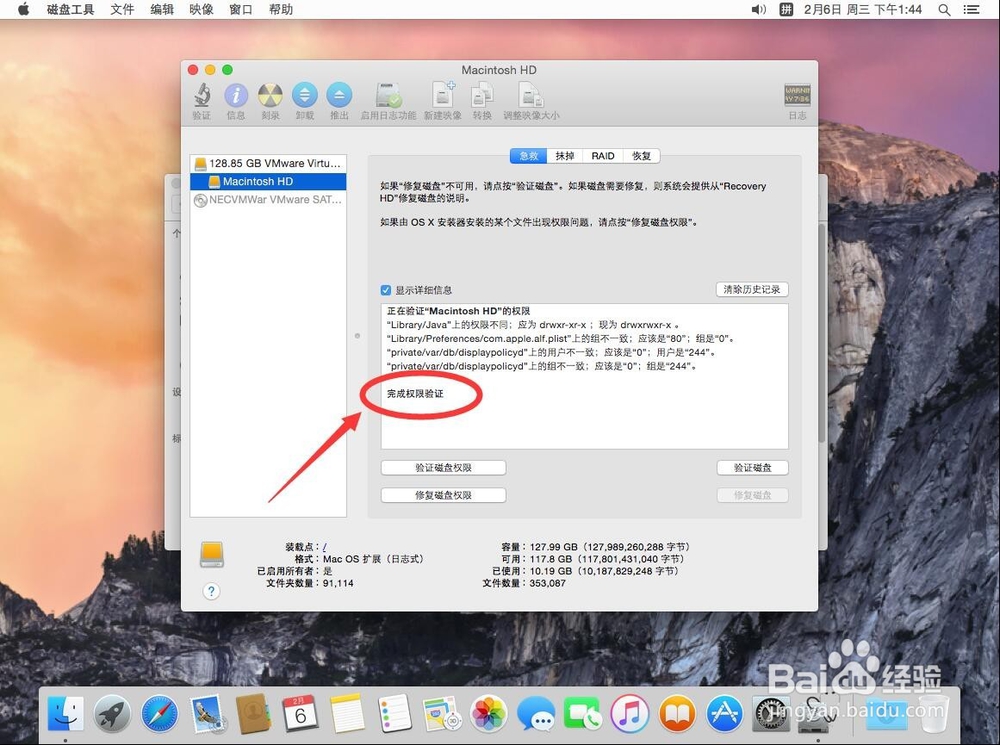Viewport: 1000px width, 745px height.
Task: Click the Library/Java permissions log line
Action: pos(533,325)
